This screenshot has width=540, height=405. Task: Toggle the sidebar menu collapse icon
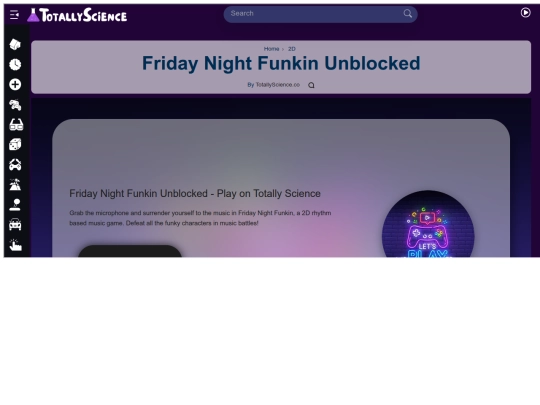[x=14, y=15]
